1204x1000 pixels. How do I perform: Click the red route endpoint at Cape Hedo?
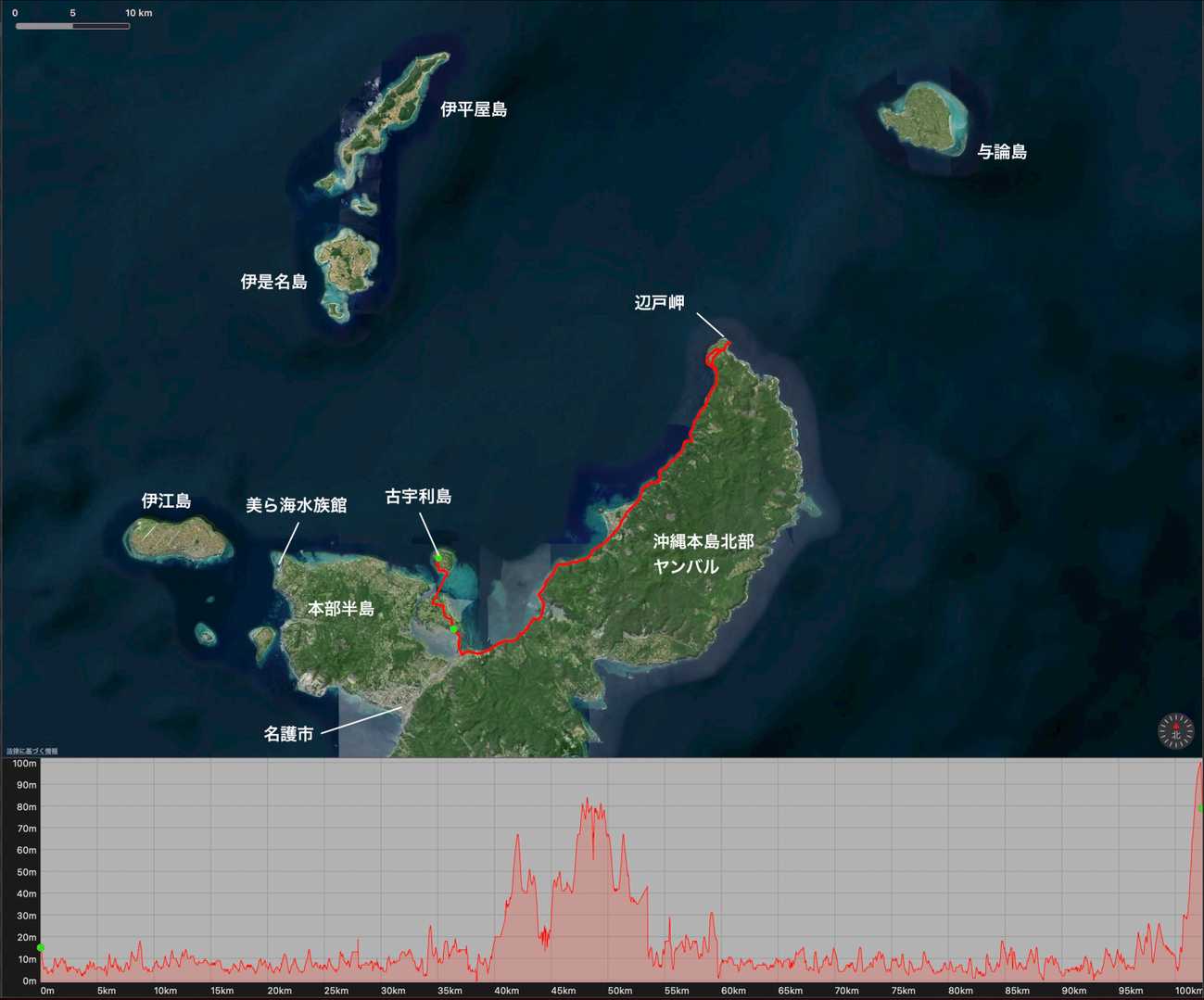point(728,343)
